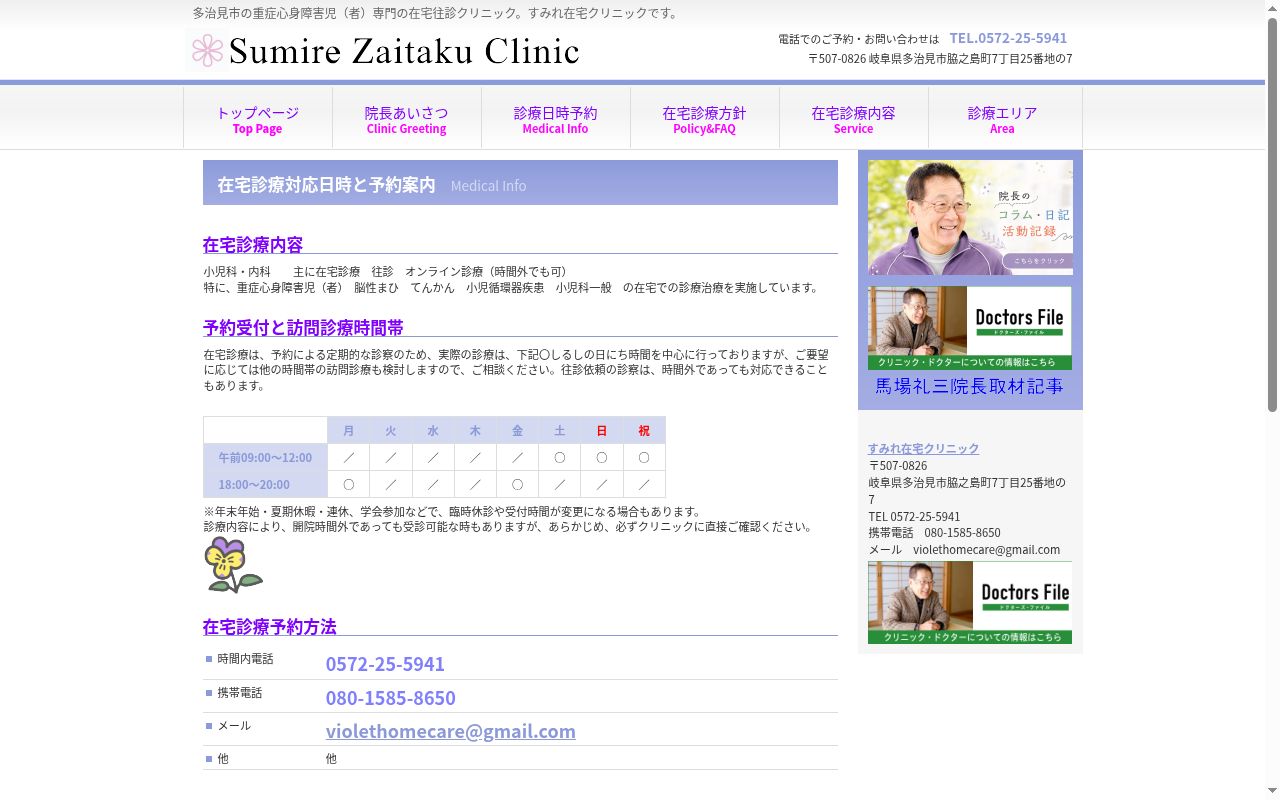Image resolution: width=1280 pixels, height=800 pixels.
Task: Click the 火 column header in schedule table
Action: coord(391,431)
